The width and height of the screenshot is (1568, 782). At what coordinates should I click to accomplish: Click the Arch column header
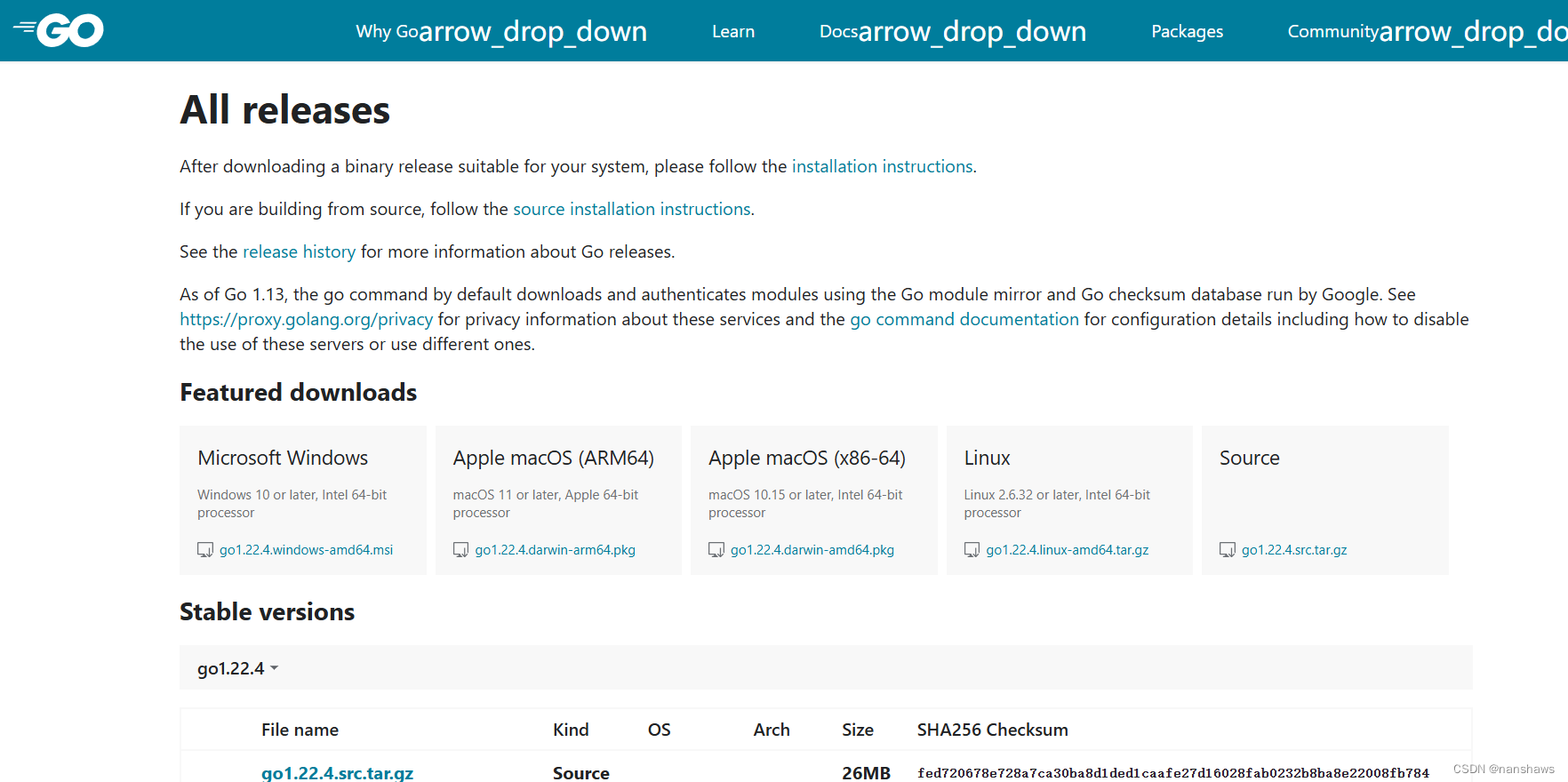pos(772,730)
